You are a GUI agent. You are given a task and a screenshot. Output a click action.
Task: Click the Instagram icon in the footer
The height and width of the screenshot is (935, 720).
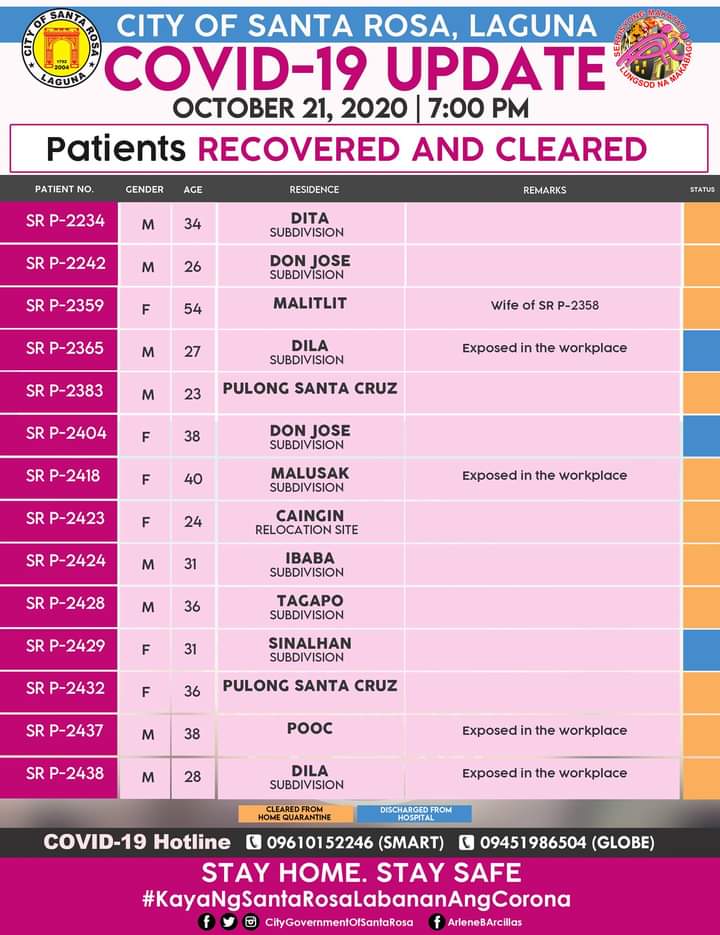[251, 921]
